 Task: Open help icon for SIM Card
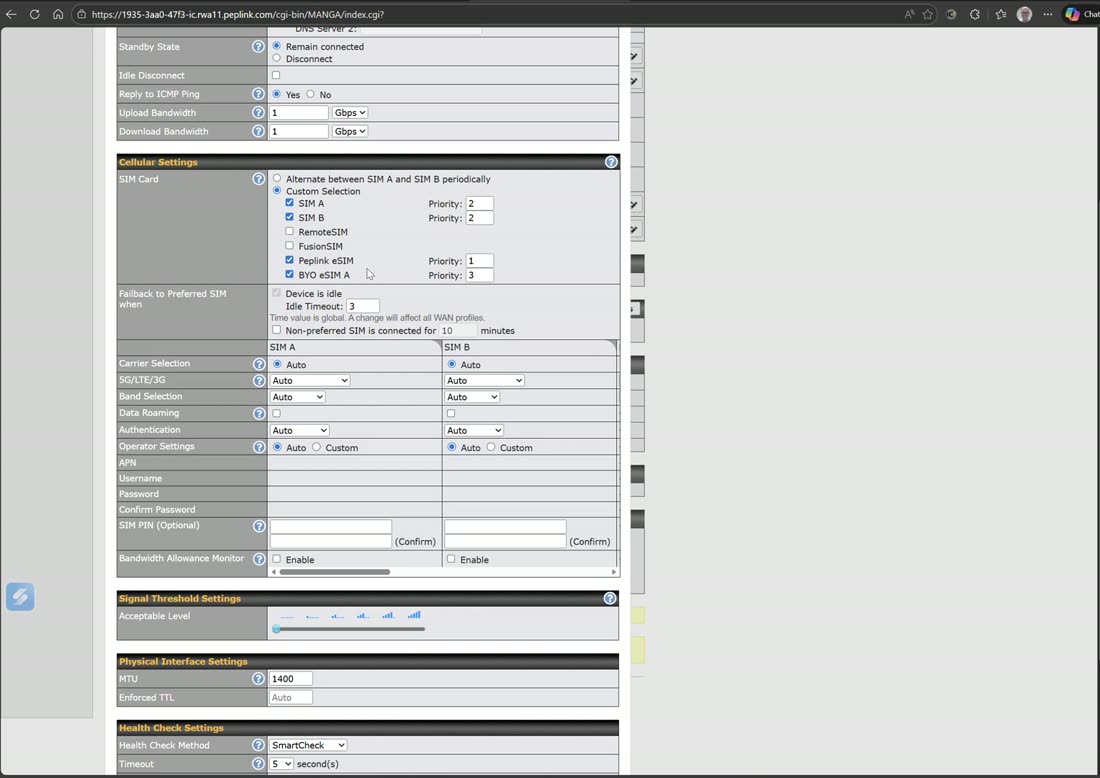coord(258,179)
